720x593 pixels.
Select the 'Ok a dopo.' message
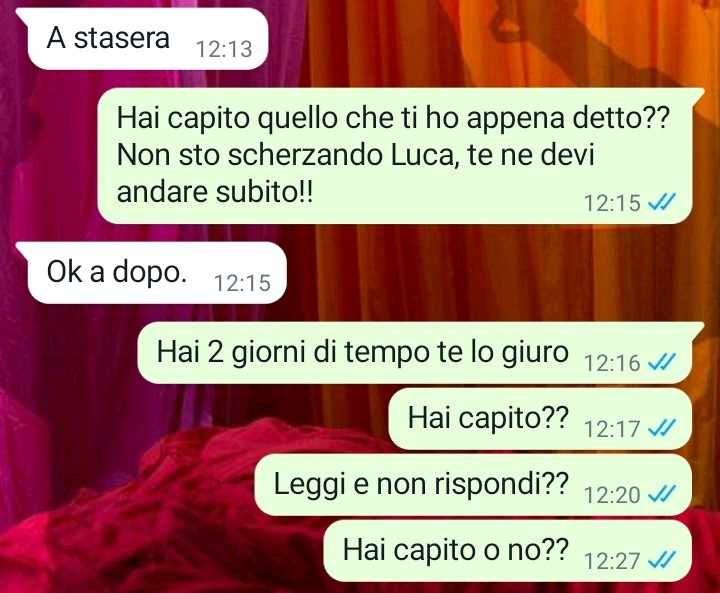pos(152,273)
